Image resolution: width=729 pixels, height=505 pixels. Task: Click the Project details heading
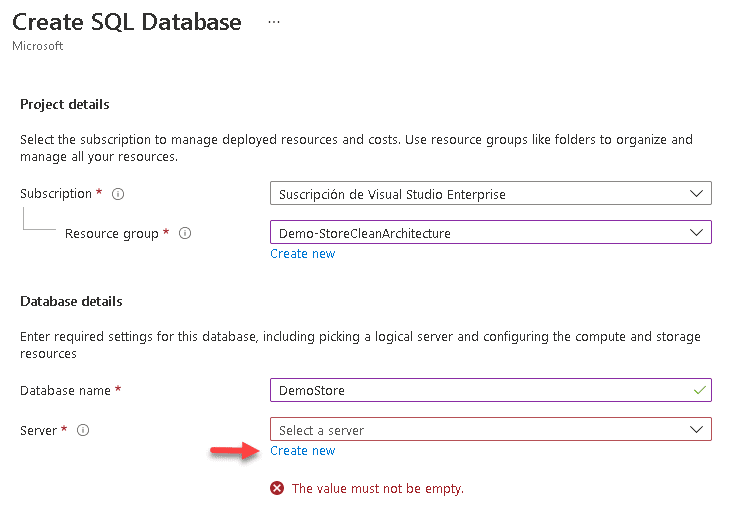(65, 104)
